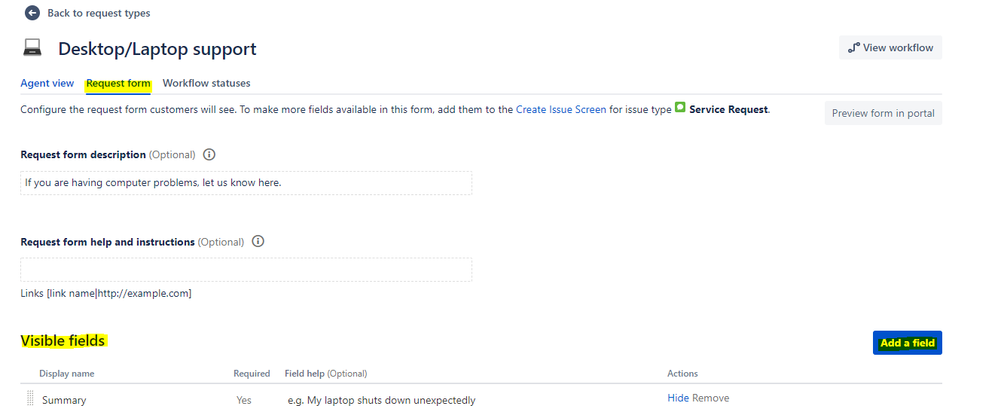Go back to request types link

tap(99, 13)
